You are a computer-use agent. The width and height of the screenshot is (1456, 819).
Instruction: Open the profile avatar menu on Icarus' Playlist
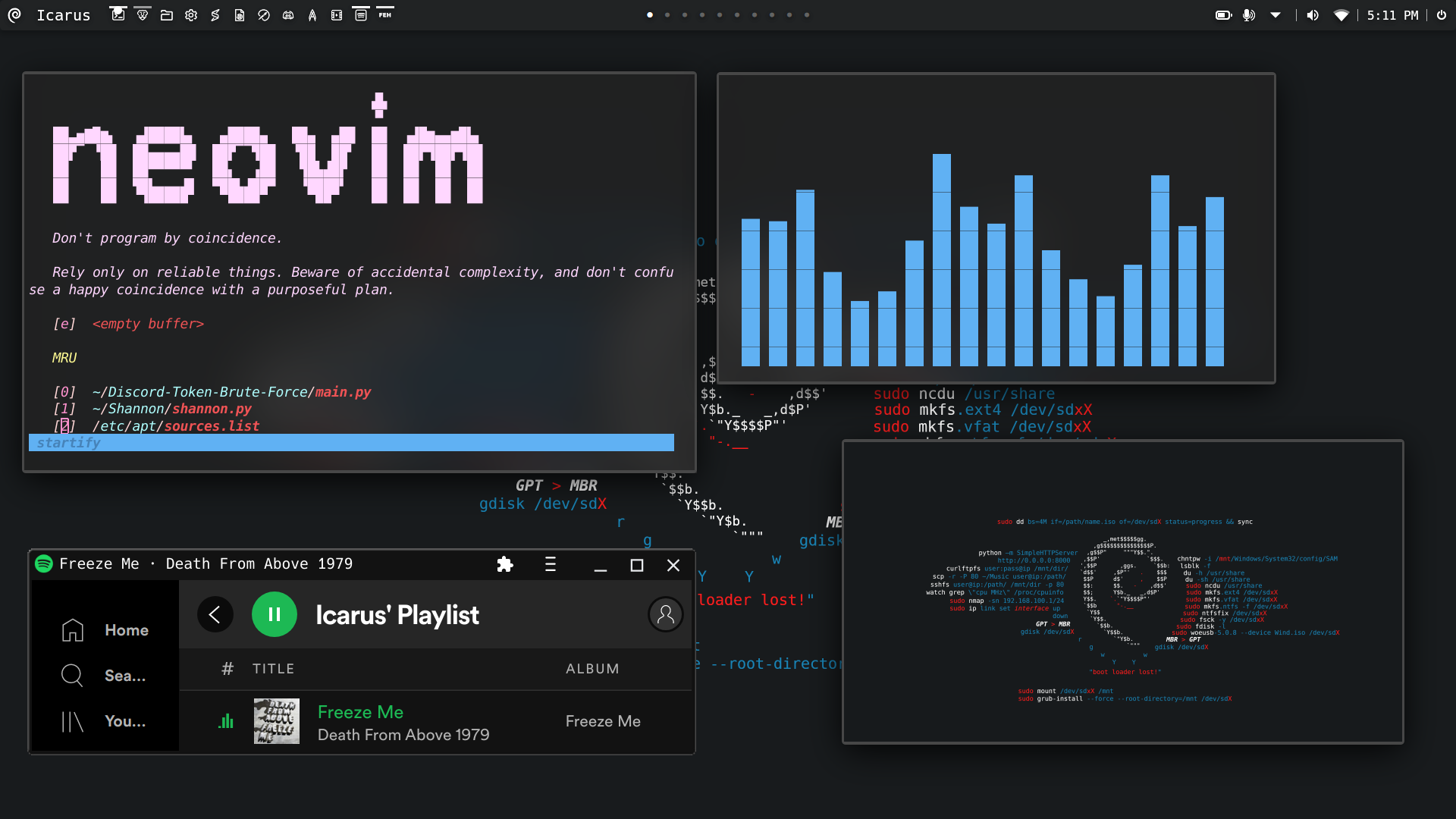(665, 614)
